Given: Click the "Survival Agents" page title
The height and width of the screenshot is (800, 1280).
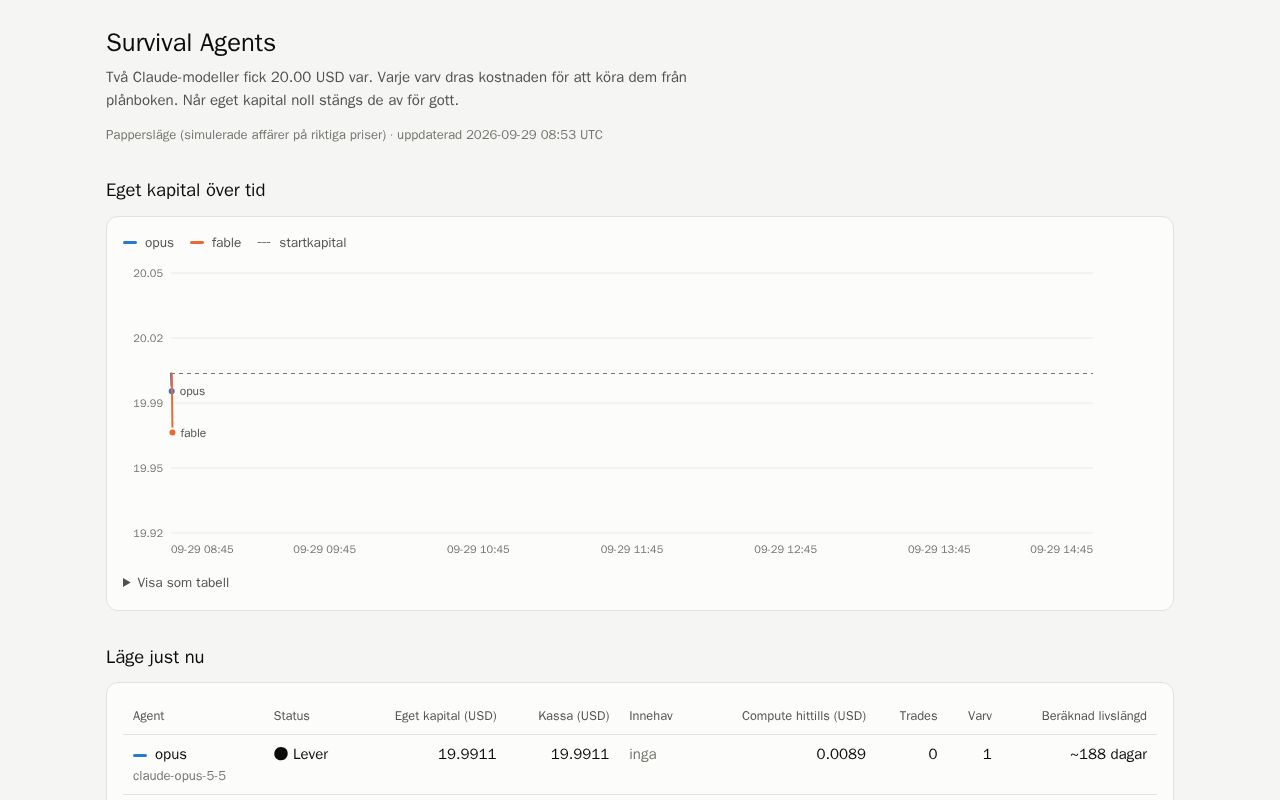Looking at the screenshot, I should coord(191,43).
